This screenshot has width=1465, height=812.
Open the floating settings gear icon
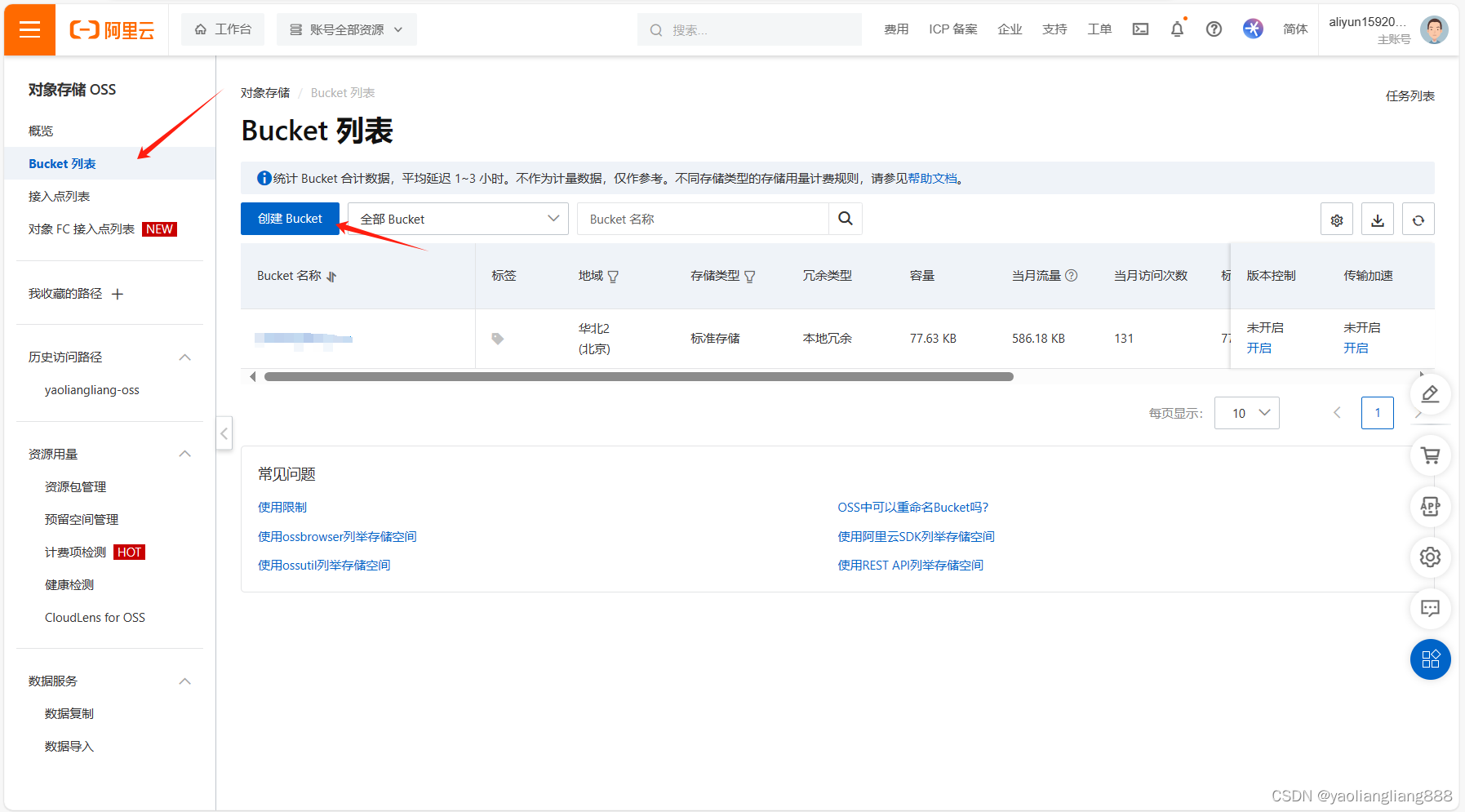point(1430,557)
